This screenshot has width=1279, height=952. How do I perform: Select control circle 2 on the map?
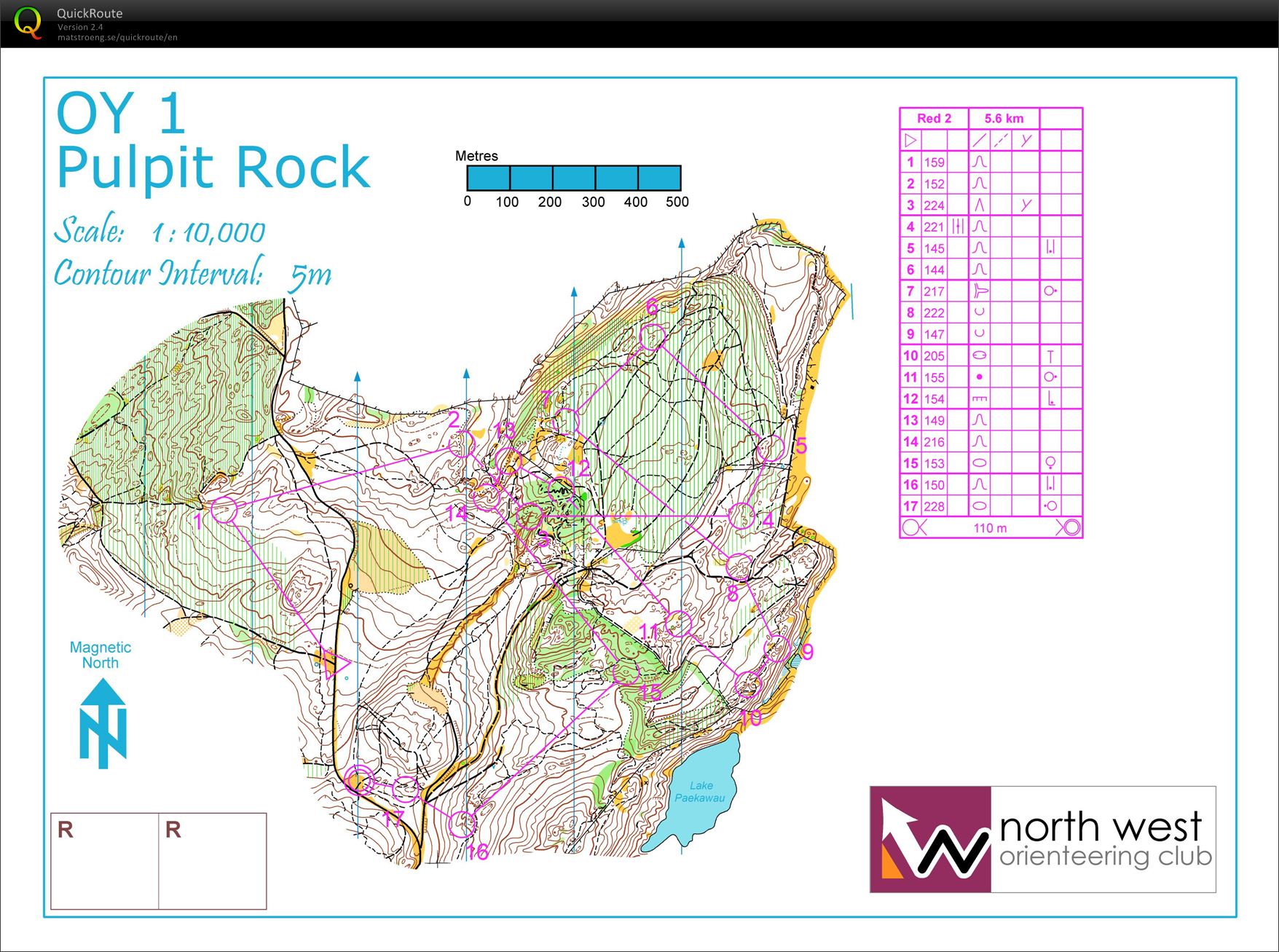pos(461,444)
